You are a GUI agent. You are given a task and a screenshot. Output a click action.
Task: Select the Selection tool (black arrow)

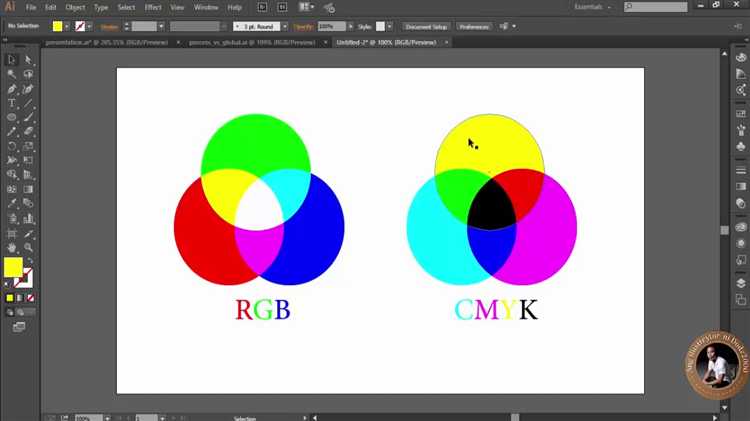pyautogui.click(x=11, y=60)
